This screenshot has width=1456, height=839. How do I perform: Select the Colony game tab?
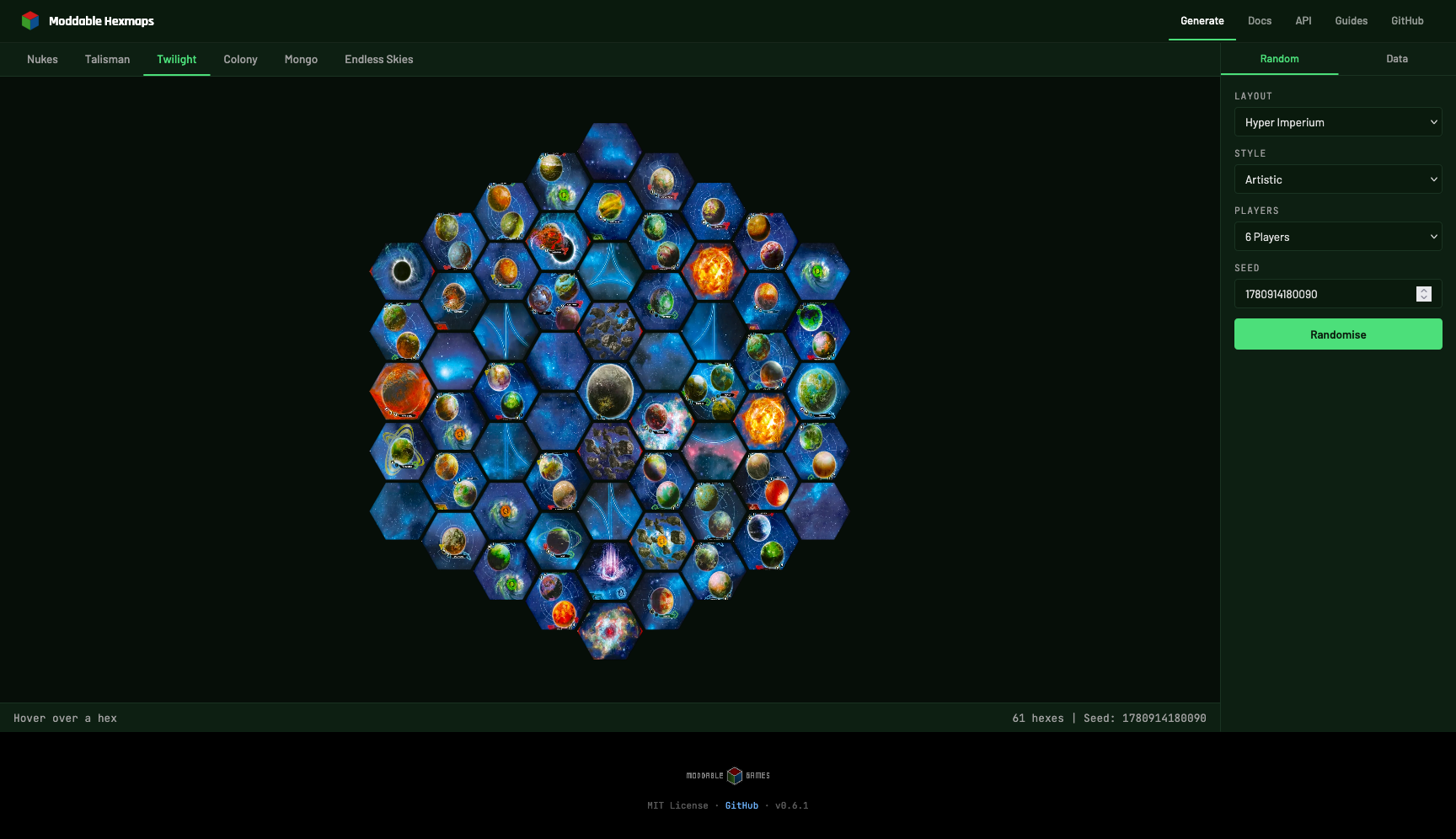click(x=240, y=60)
